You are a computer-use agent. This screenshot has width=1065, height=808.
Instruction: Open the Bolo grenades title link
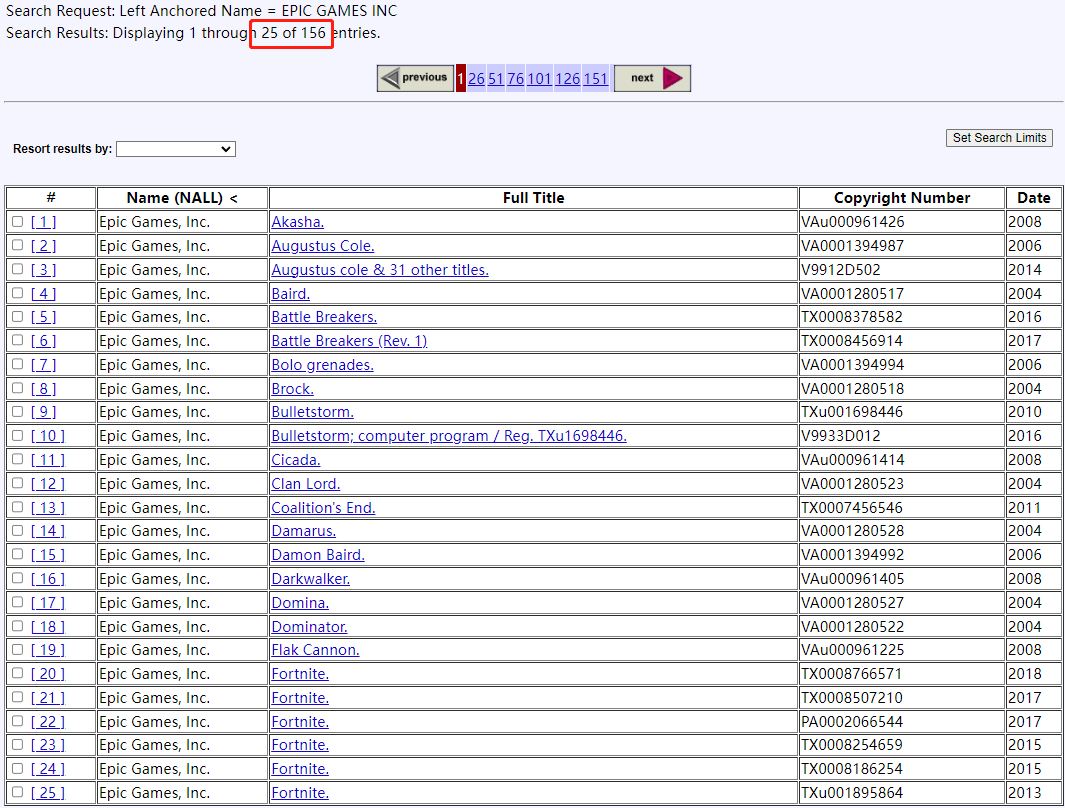[322, 365]
